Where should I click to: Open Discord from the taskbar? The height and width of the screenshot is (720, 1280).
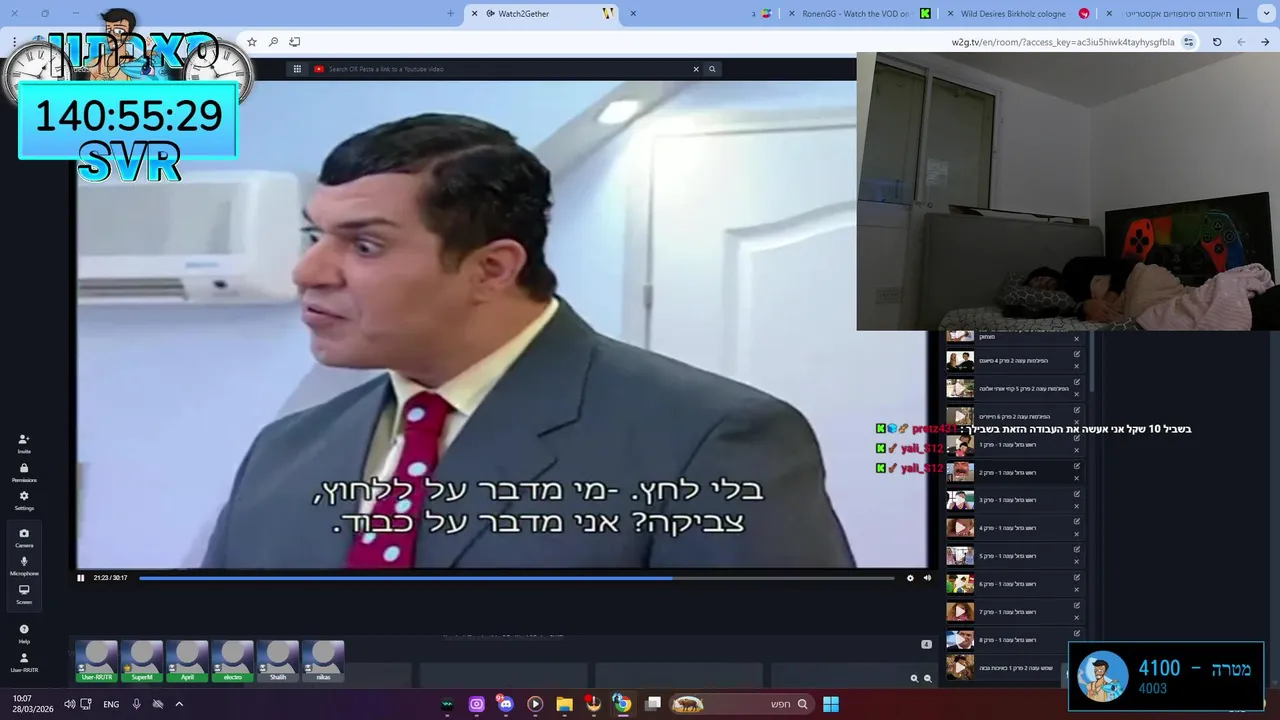click(505, 704)
